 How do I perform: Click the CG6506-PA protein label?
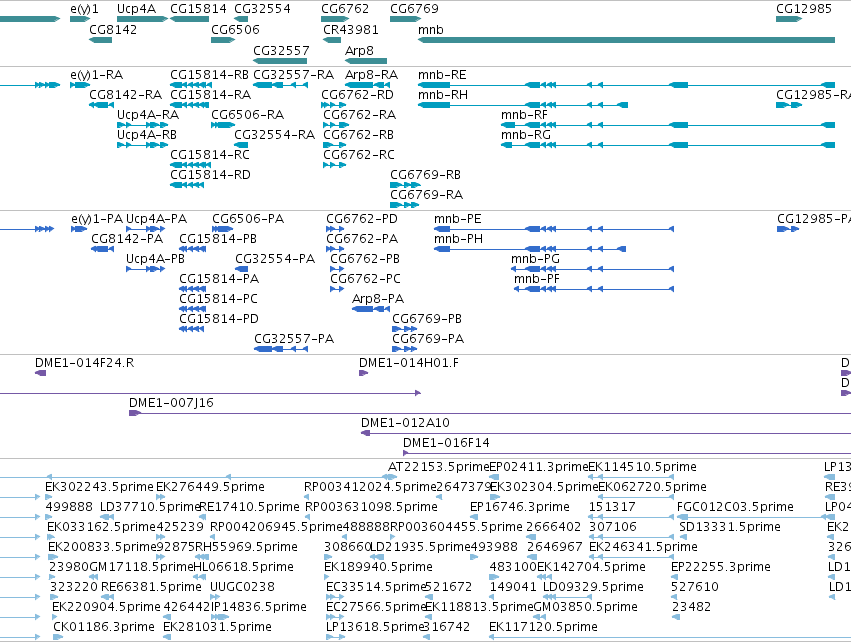pyautogui.click(x=248, y=219)
